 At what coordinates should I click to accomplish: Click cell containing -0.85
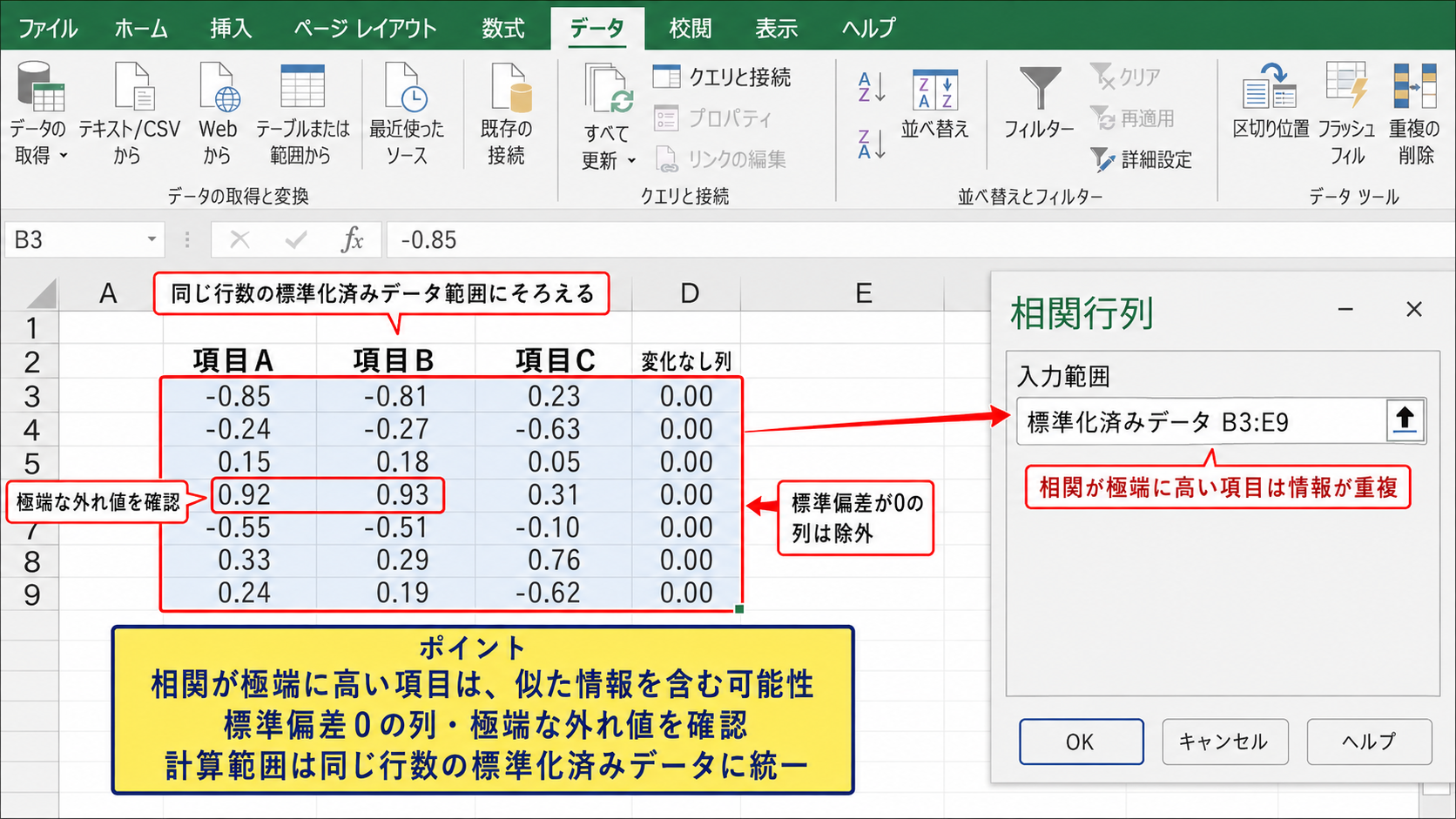[x=239, y=396]
